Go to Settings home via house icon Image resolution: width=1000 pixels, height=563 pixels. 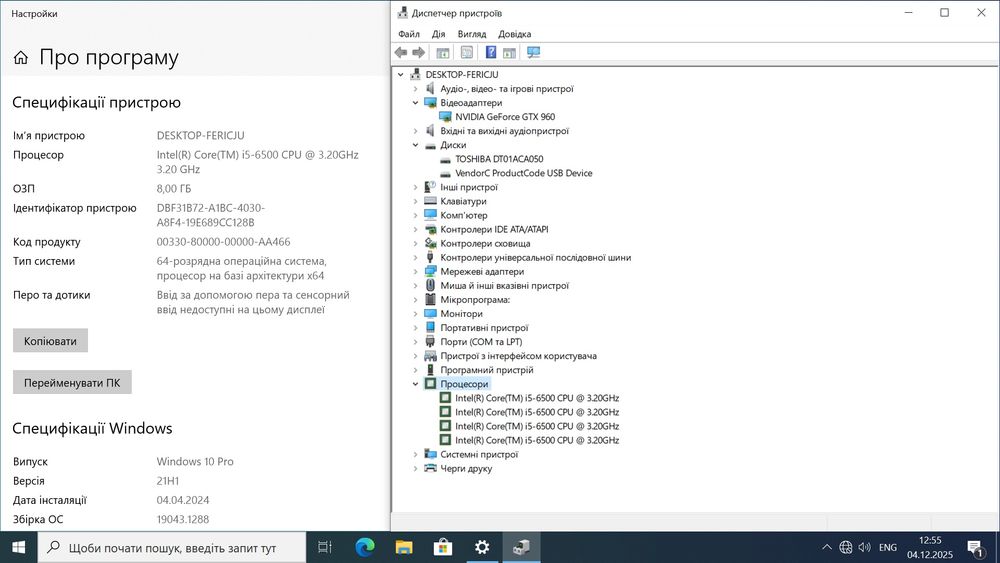[20, 58]
